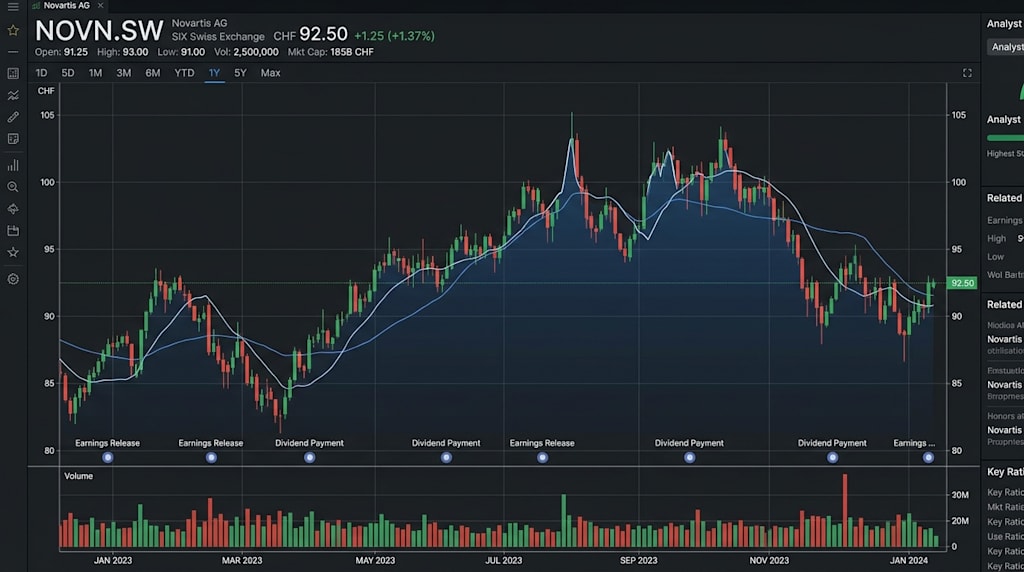Switch to the Novartis AG window tab
This screenshot has width=1024, height=572.
(66, 5)
